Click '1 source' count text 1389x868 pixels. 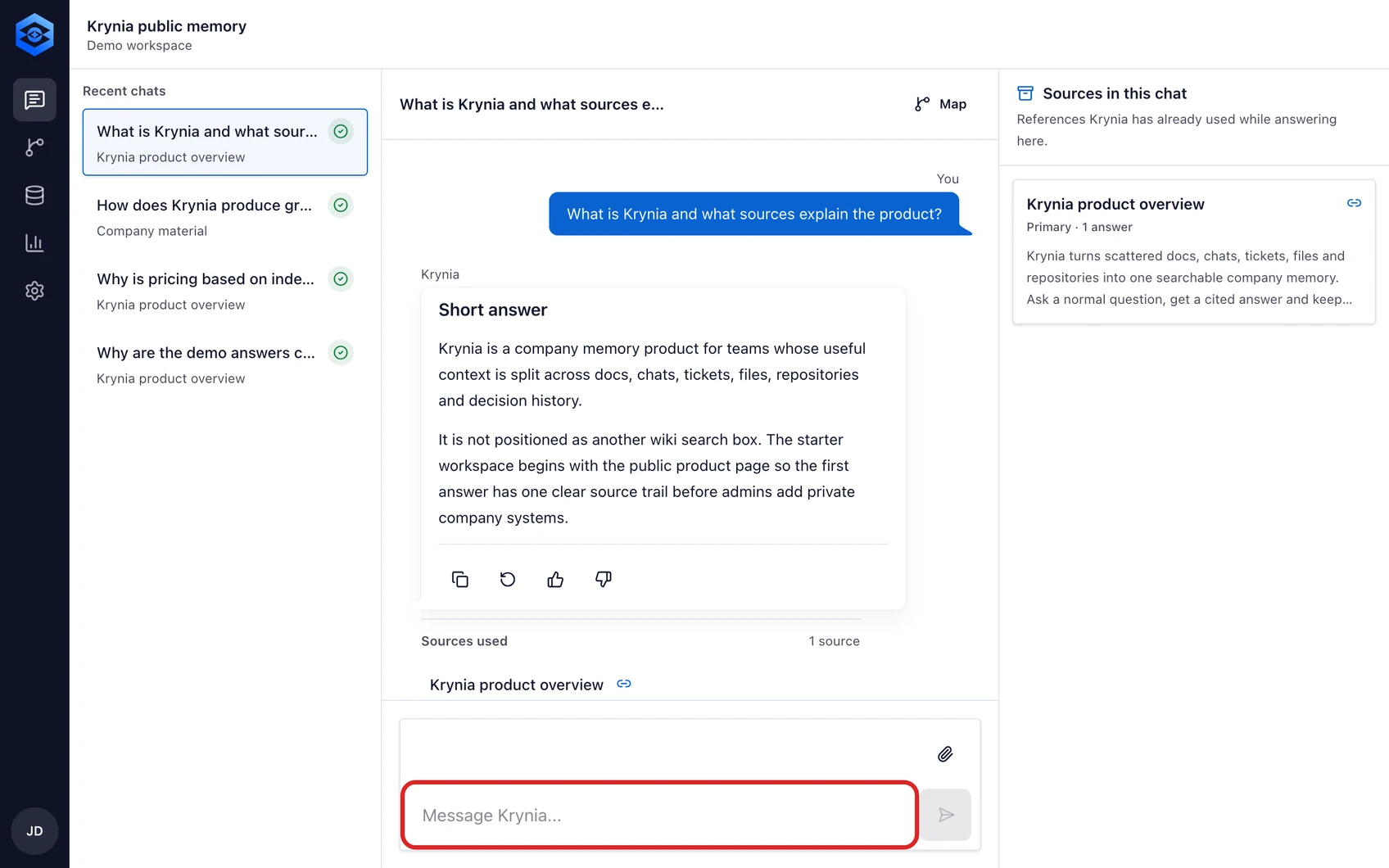pos(835,641)
